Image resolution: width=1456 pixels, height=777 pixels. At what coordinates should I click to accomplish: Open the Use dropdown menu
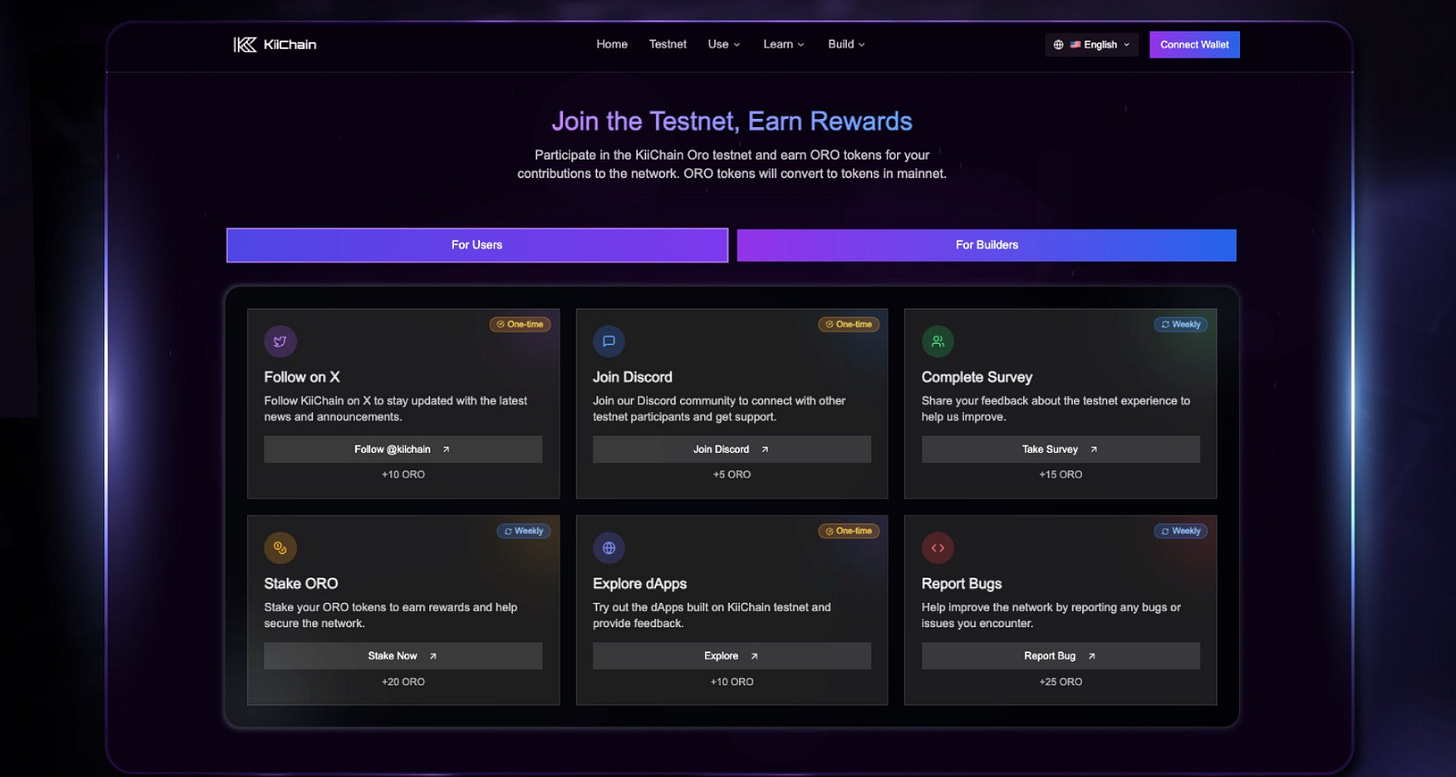[724, 44]
